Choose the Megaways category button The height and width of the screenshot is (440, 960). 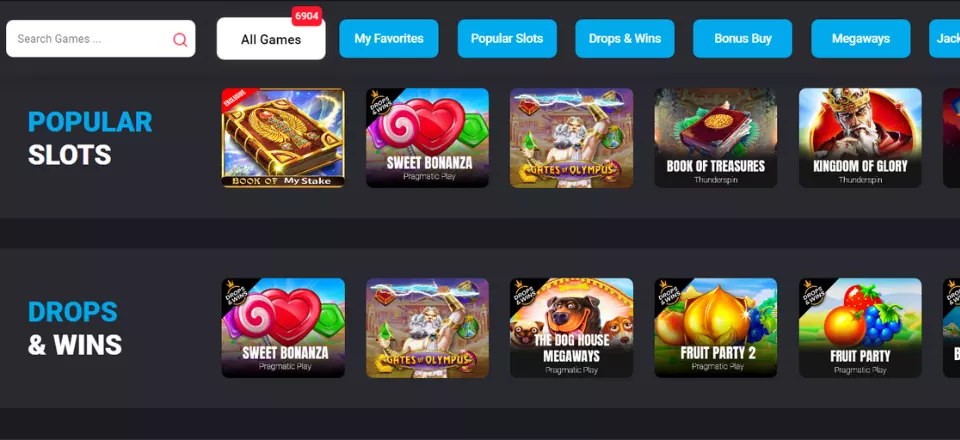click(861, 39)
